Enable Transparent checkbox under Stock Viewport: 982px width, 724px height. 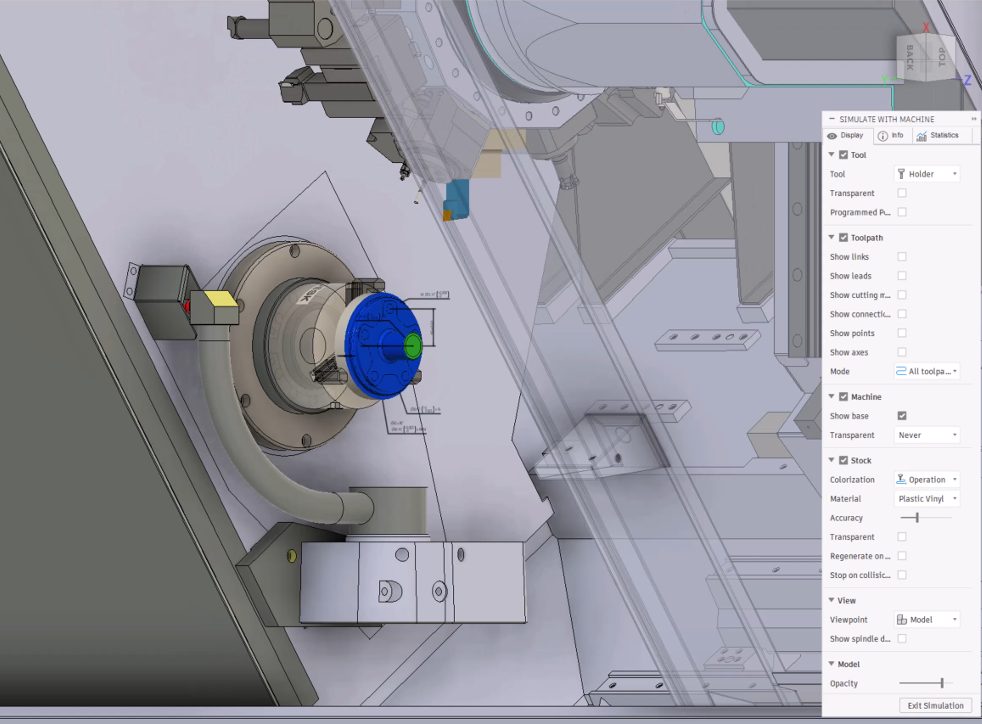[x=902, y=537]
